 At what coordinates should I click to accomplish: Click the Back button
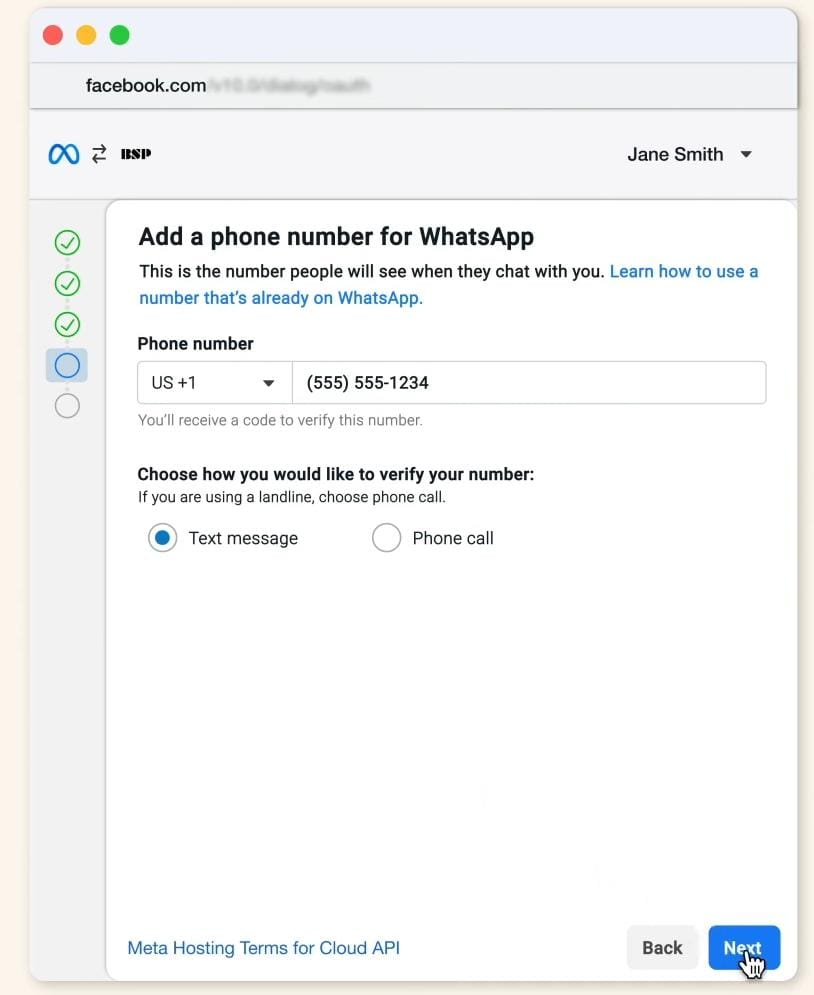click(x=662, y=947)
